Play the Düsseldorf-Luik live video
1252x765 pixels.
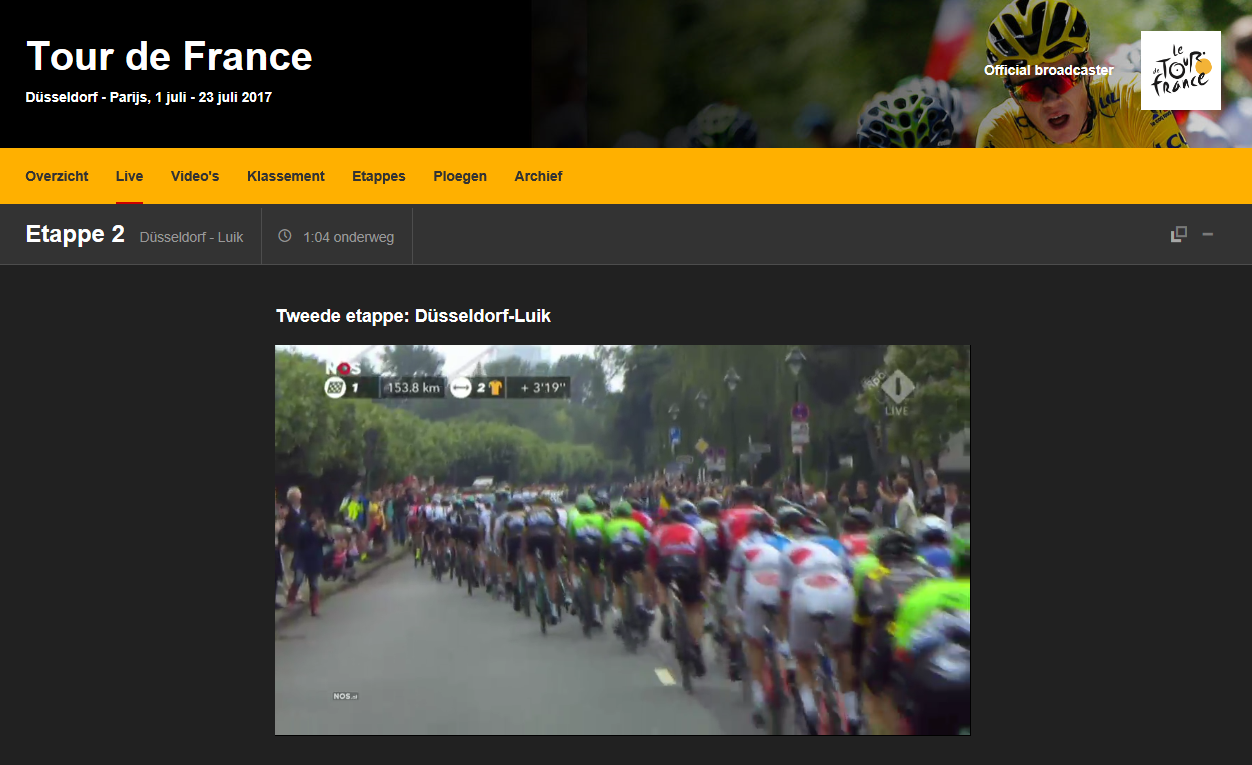tap(622, 540)
